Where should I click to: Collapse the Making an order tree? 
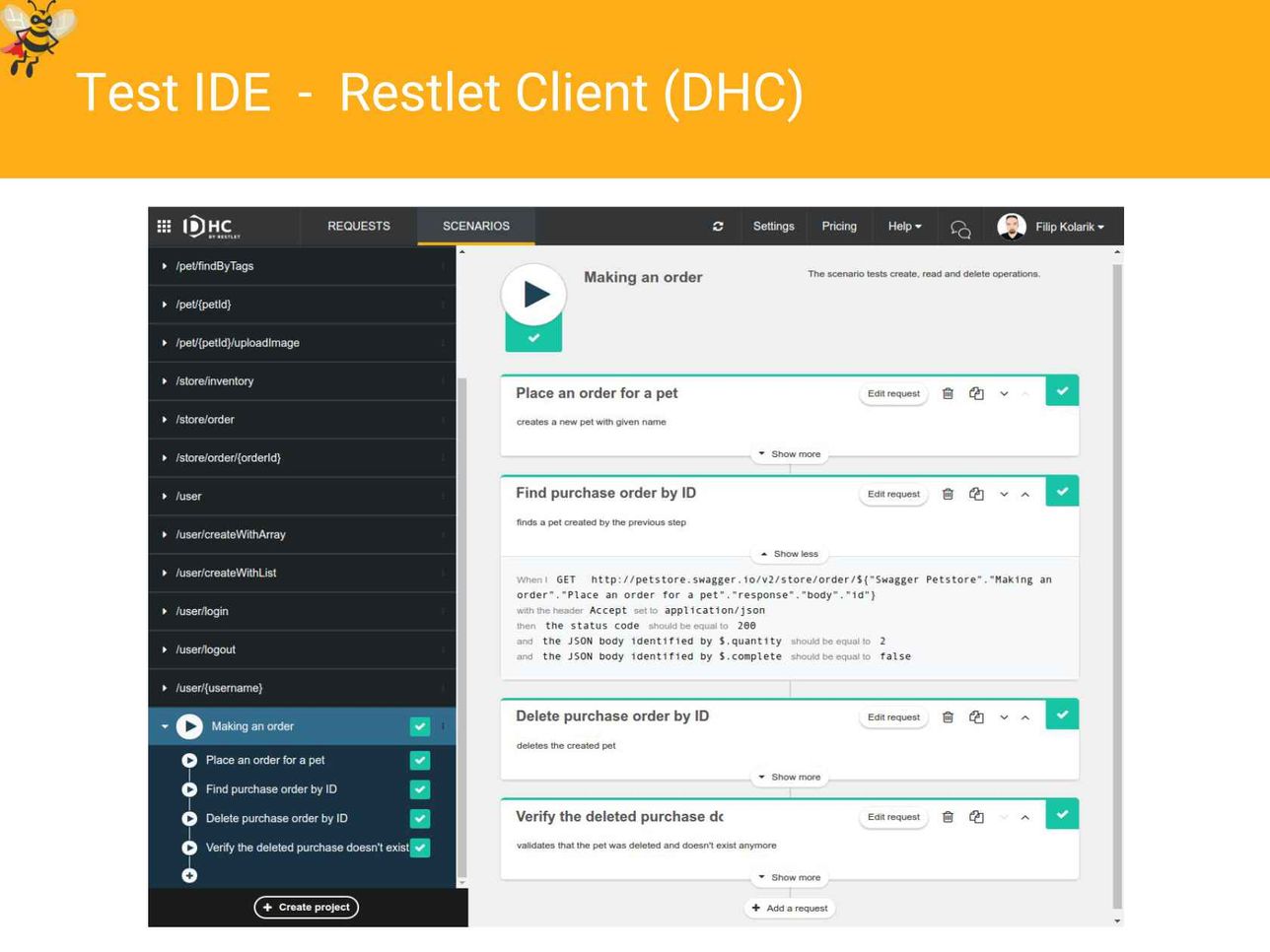(x=165, y=726)
